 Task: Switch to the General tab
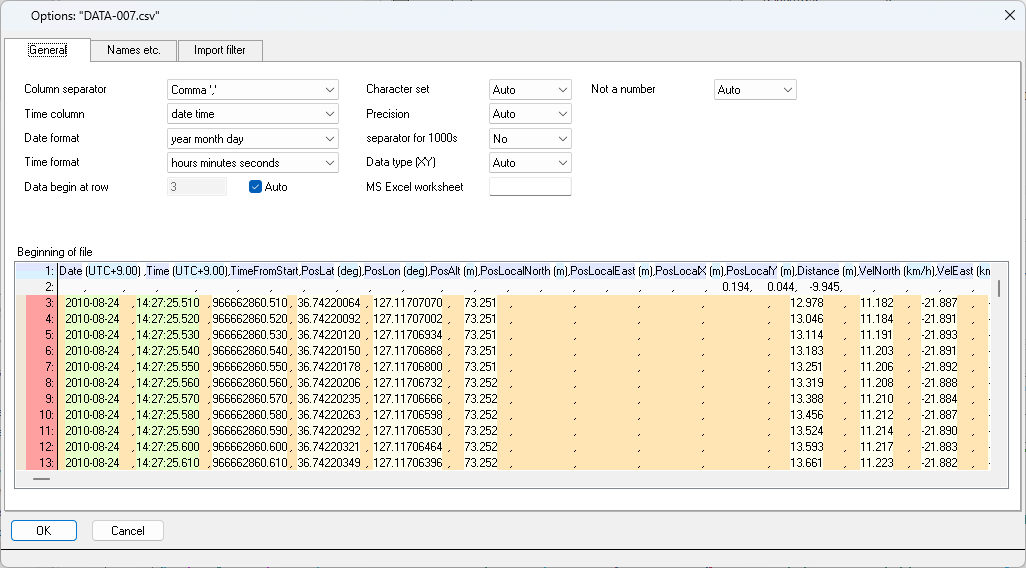(x=47, y=50)
